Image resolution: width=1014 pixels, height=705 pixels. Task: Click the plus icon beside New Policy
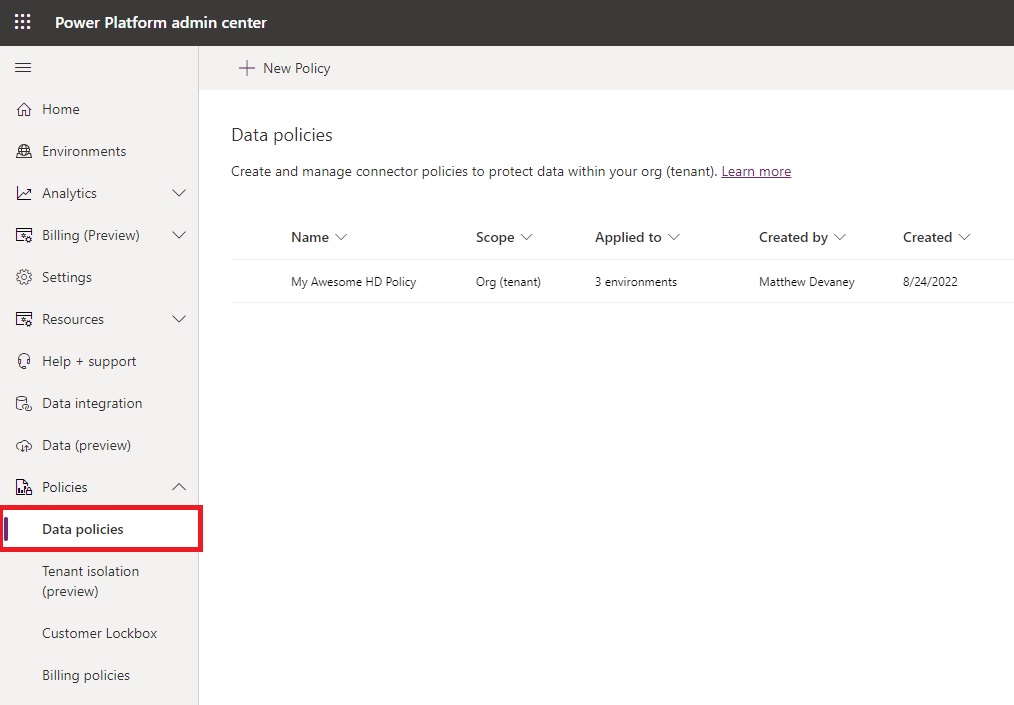coord(247,68)
